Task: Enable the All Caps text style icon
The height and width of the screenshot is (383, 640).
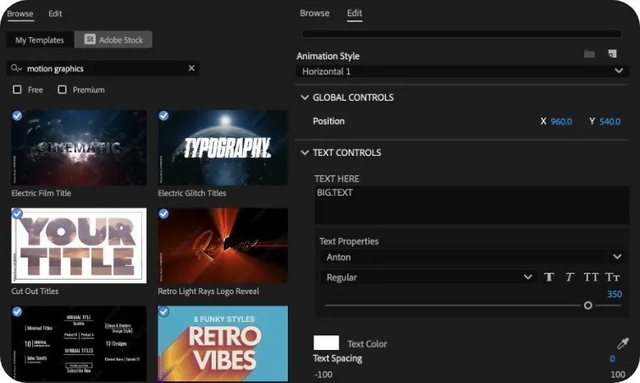Action: (x=591, y=277)
